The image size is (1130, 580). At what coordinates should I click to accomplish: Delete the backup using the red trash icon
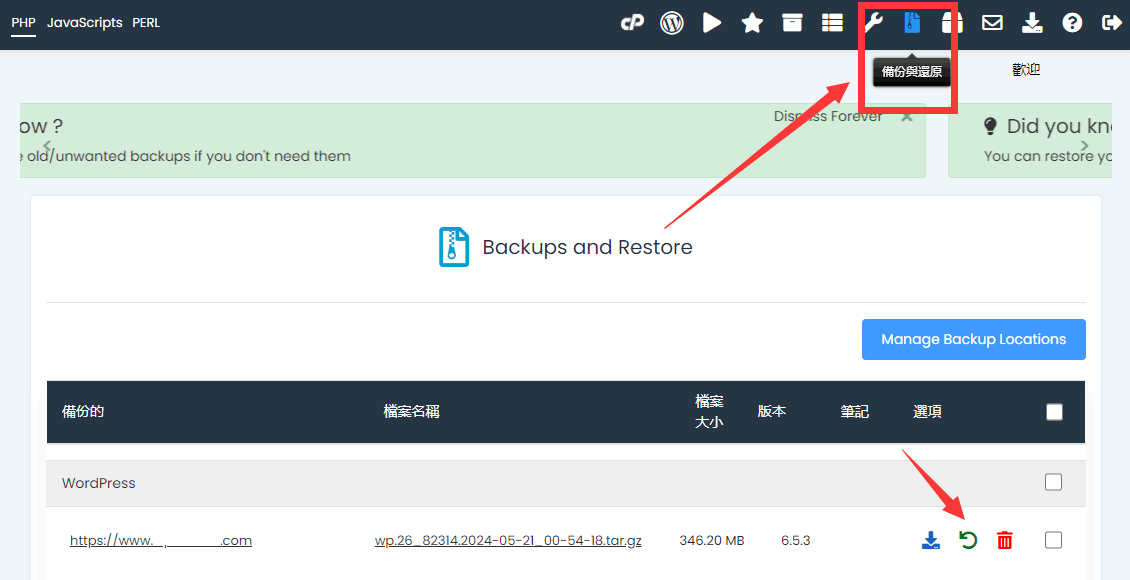[1005, 541]
